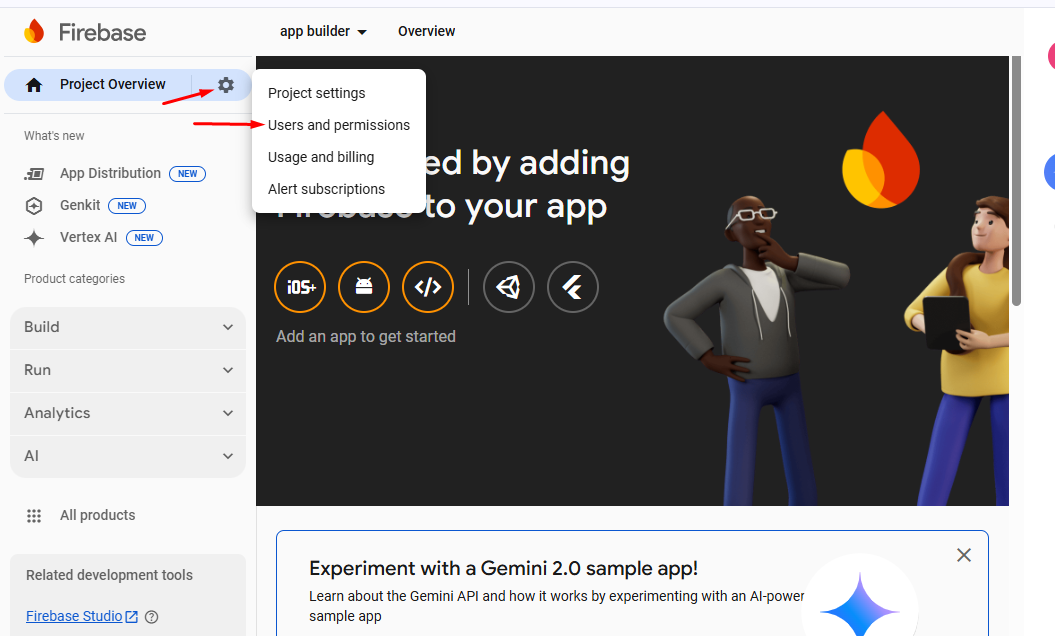
Task: Click the App Distribution icon
Action: pos(34,174)
